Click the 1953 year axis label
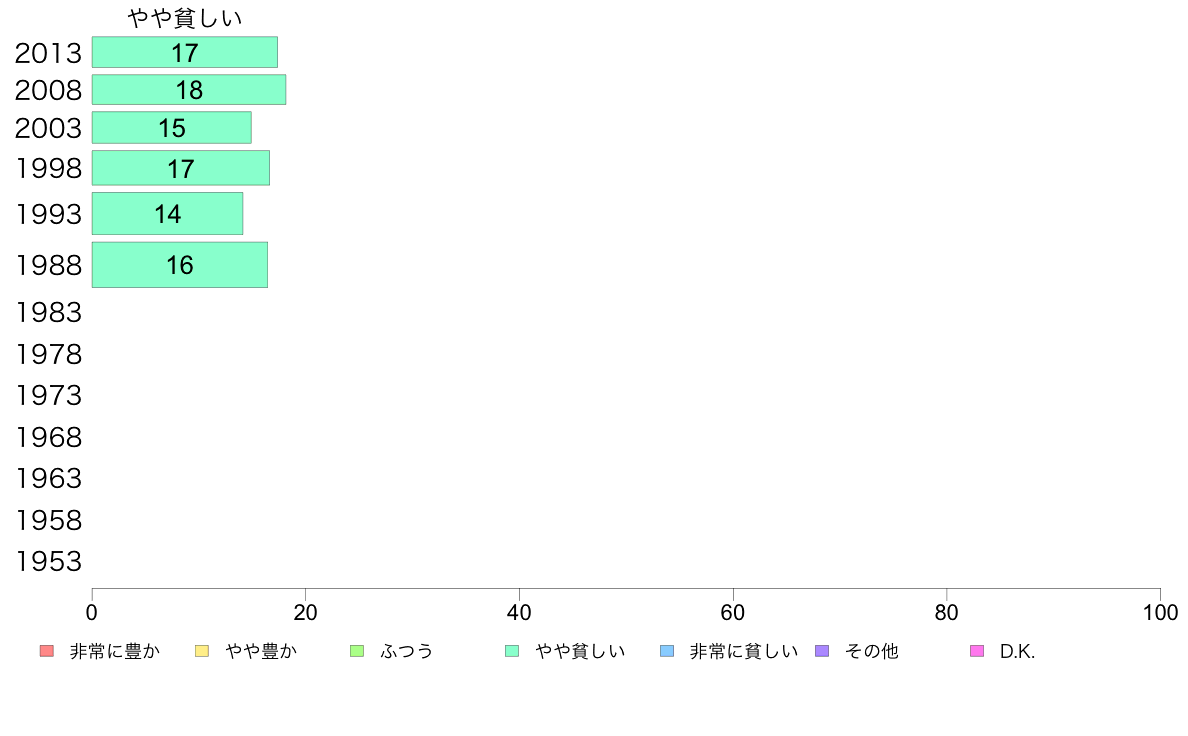The image size is (1188, 736). point(48,562)
